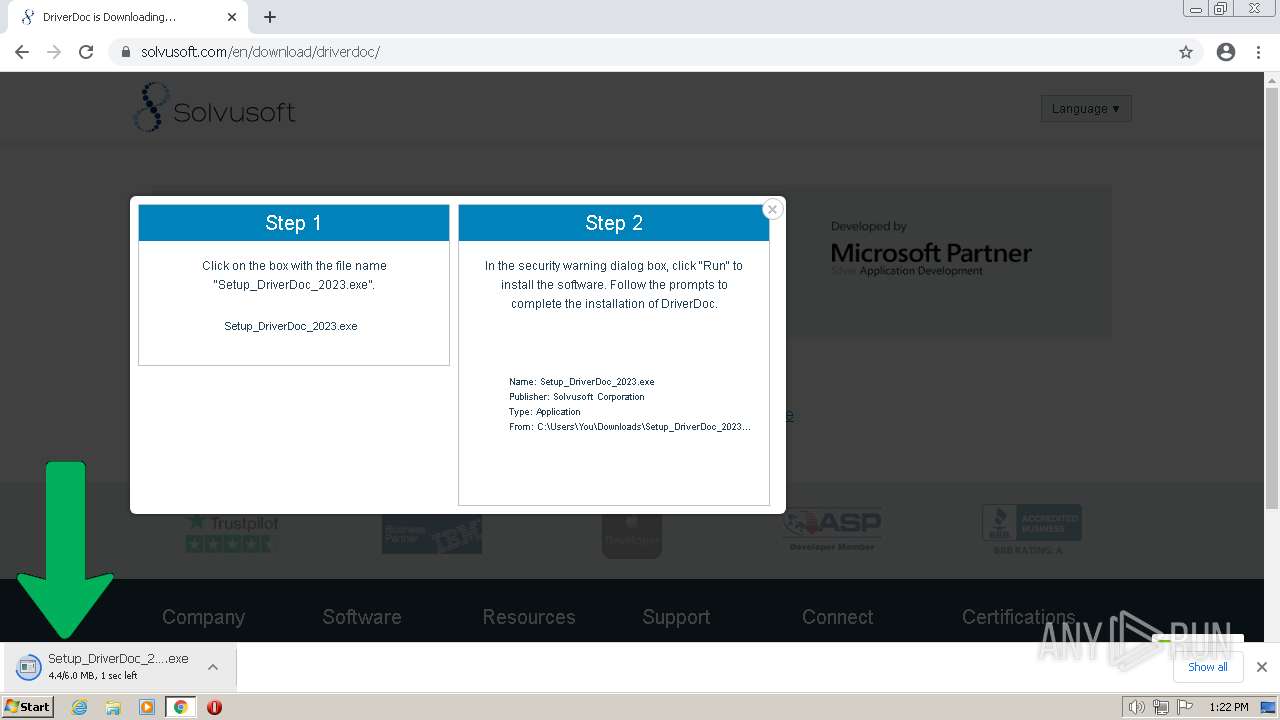
Task: Go back to the previous page
Action: coord(22,52)
